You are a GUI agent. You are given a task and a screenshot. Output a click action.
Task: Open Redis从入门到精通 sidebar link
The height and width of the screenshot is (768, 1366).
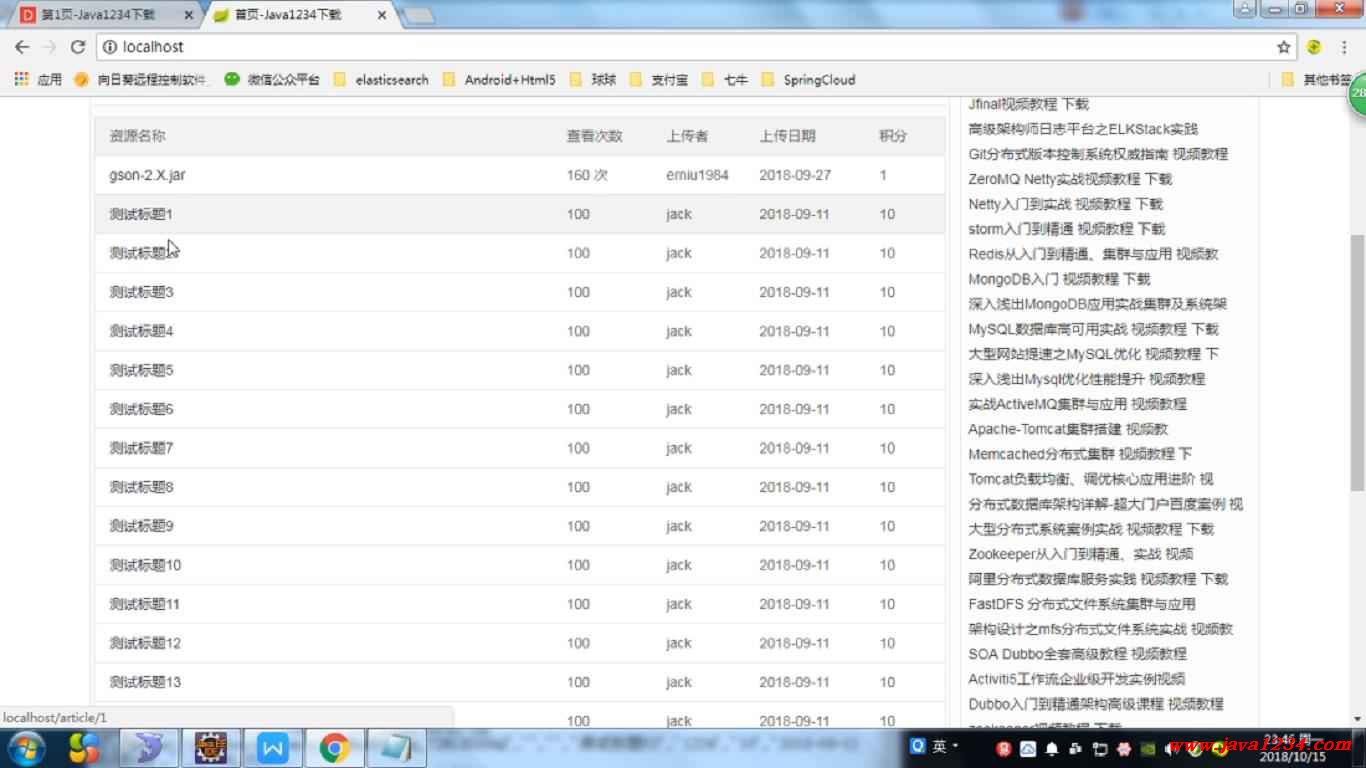(x=1094, y=254)
